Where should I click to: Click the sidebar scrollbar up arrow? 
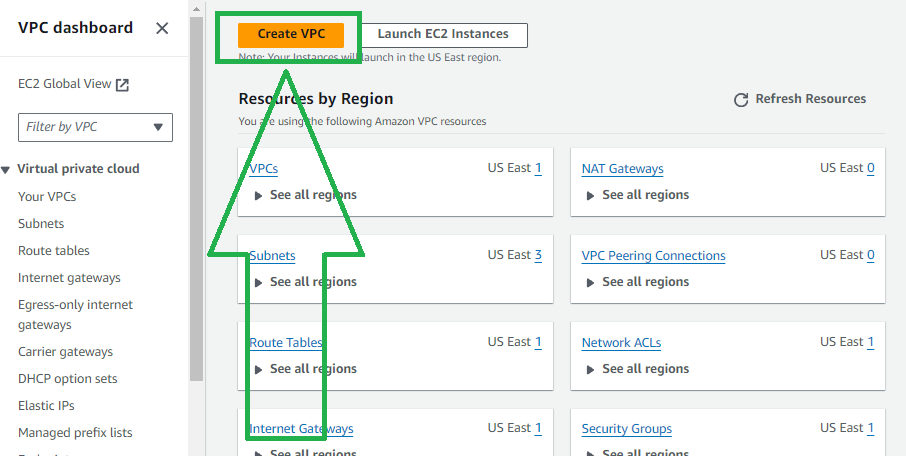click(196, 9)
